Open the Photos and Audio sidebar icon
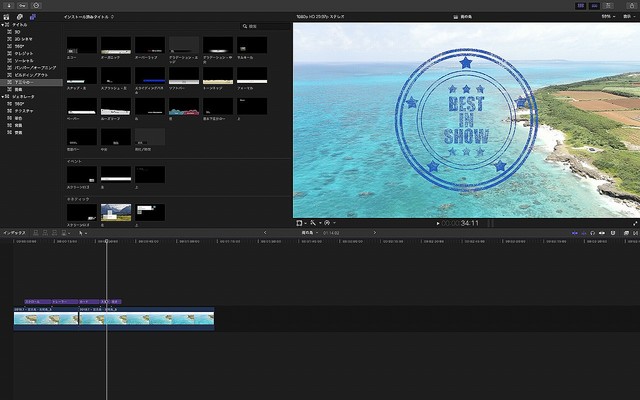The width and height of the screenshot is (640, 400). point(20,17)
